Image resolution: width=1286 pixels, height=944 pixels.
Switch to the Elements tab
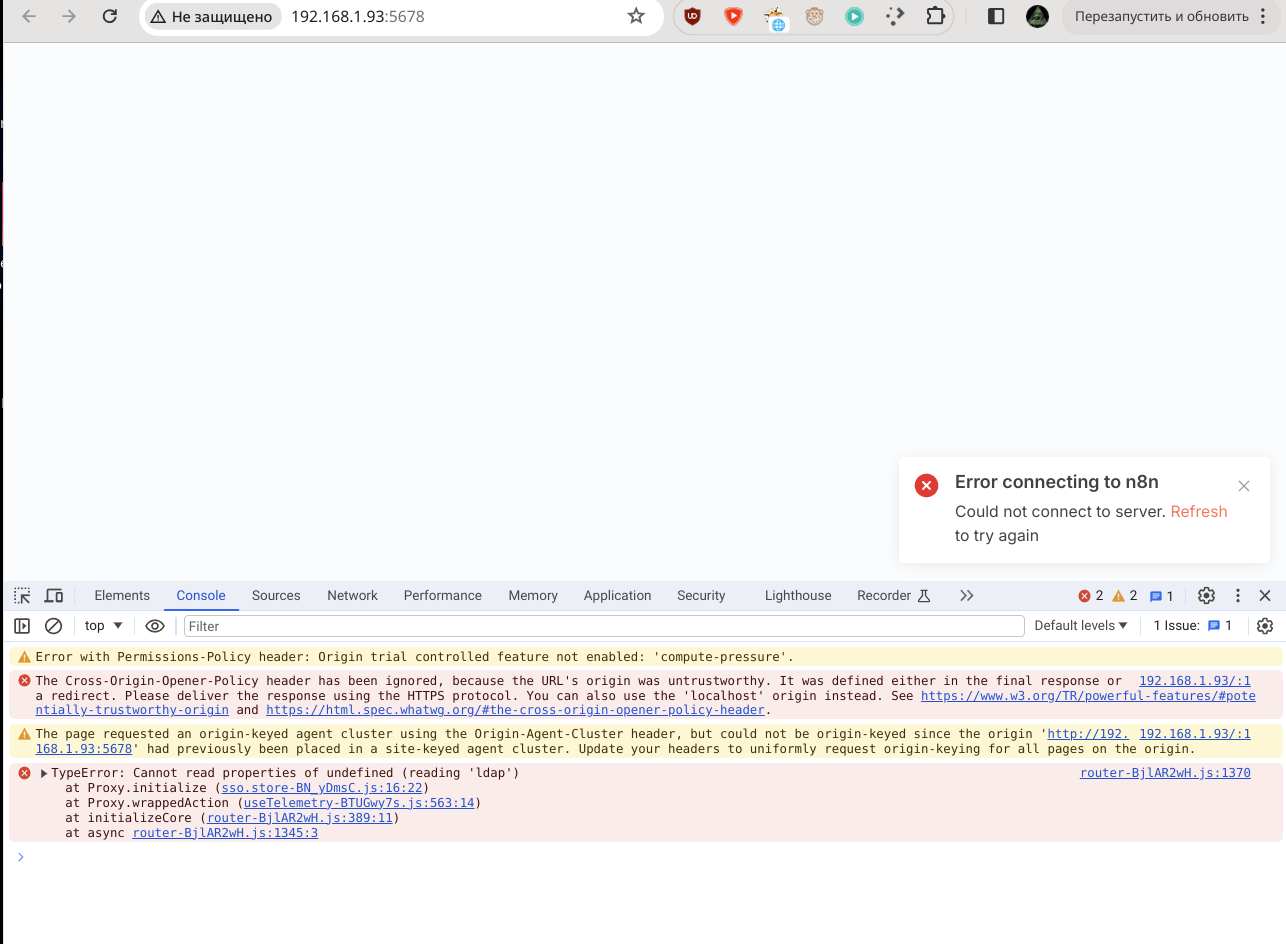pos(122,596)
